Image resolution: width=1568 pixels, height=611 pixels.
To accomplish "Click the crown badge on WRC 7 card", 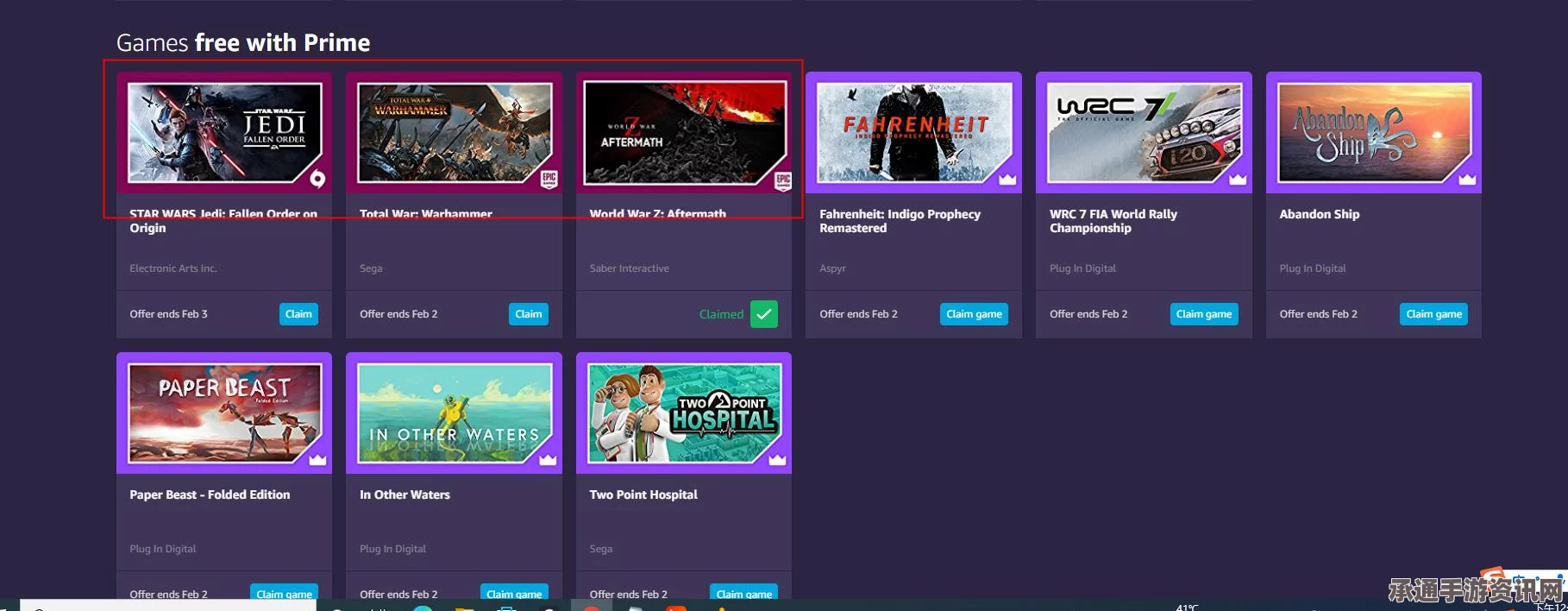I will tap(1238, 180).
